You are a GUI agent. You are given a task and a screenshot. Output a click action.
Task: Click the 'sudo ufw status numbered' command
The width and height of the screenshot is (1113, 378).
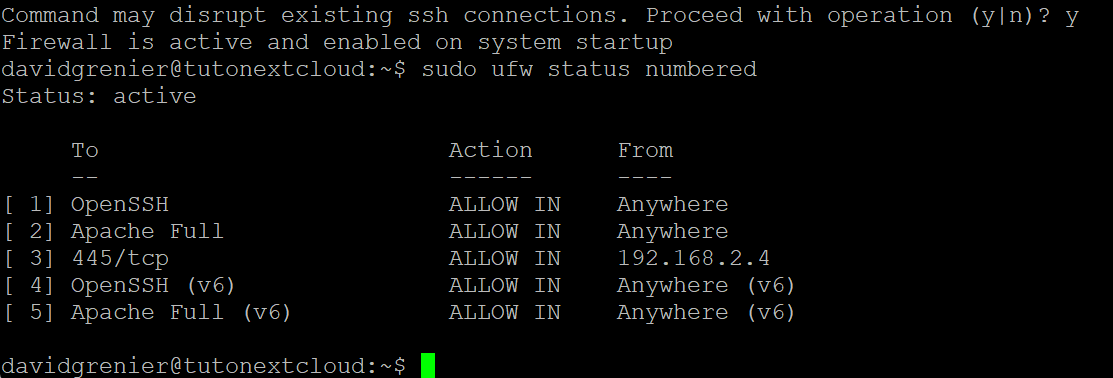point(589,70)
